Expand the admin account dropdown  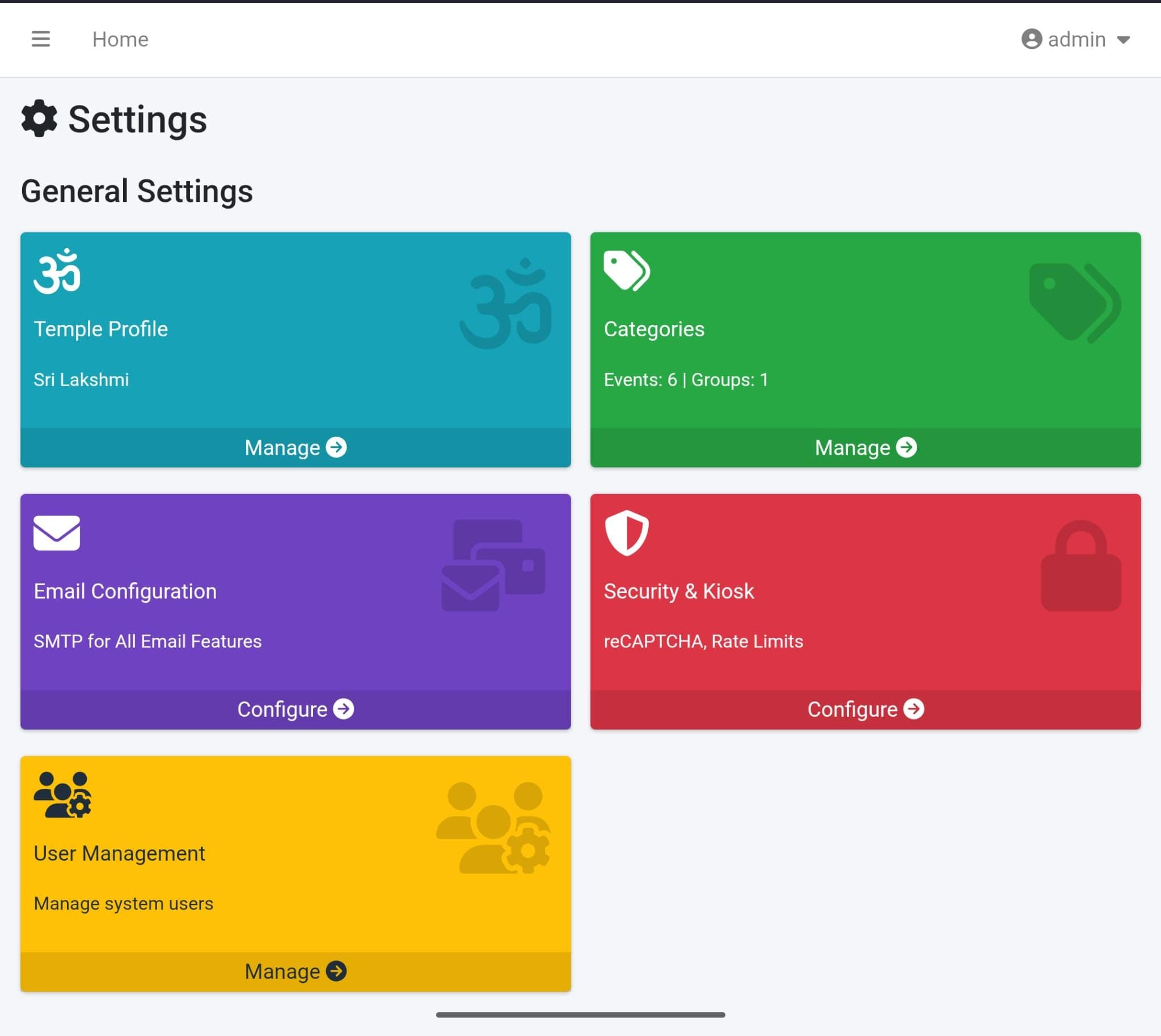[1124, 39]
